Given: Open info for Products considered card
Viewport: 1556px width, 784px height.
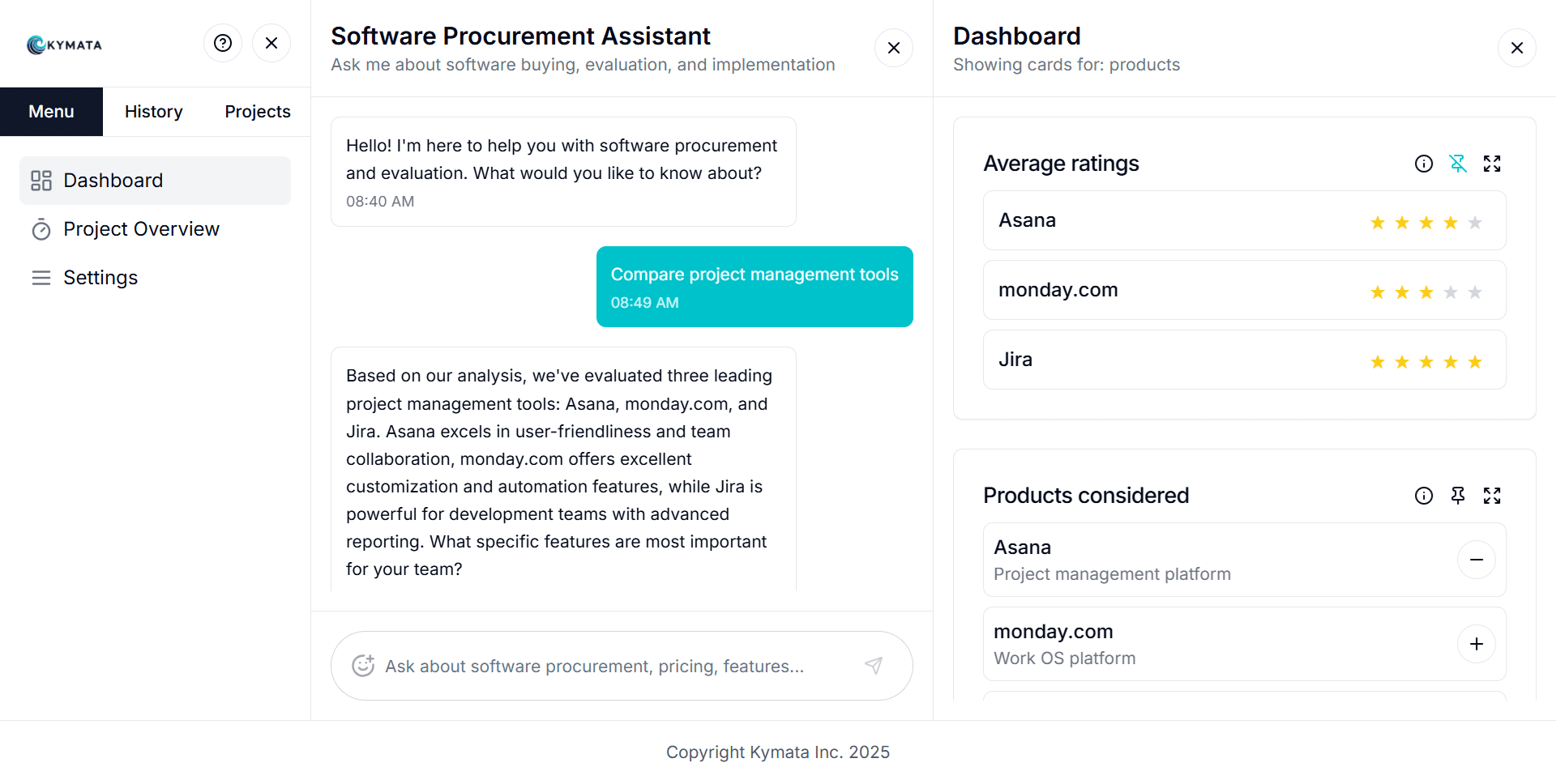Looking at the screenshot, I should 1424,496.
